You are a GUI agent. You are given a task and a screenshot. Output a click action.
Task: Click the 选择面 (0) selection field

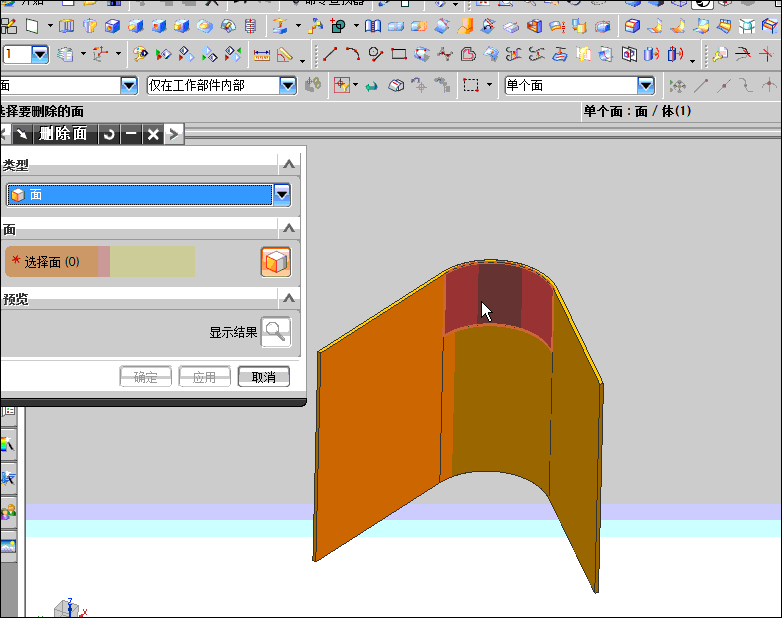click(x=100, y=262)
